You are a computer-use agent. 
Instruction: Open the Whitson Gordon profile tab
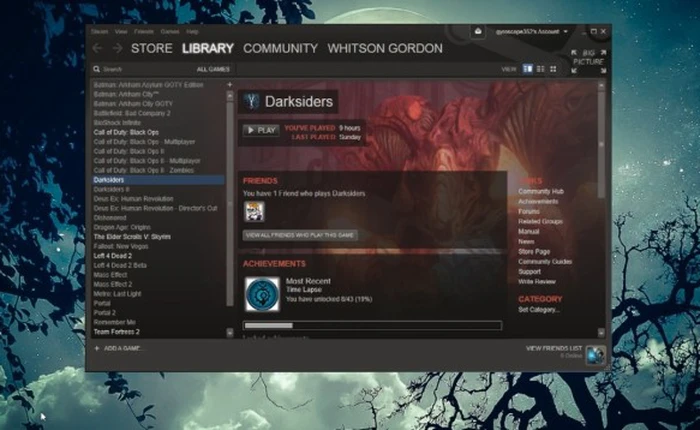pos(385,48)
